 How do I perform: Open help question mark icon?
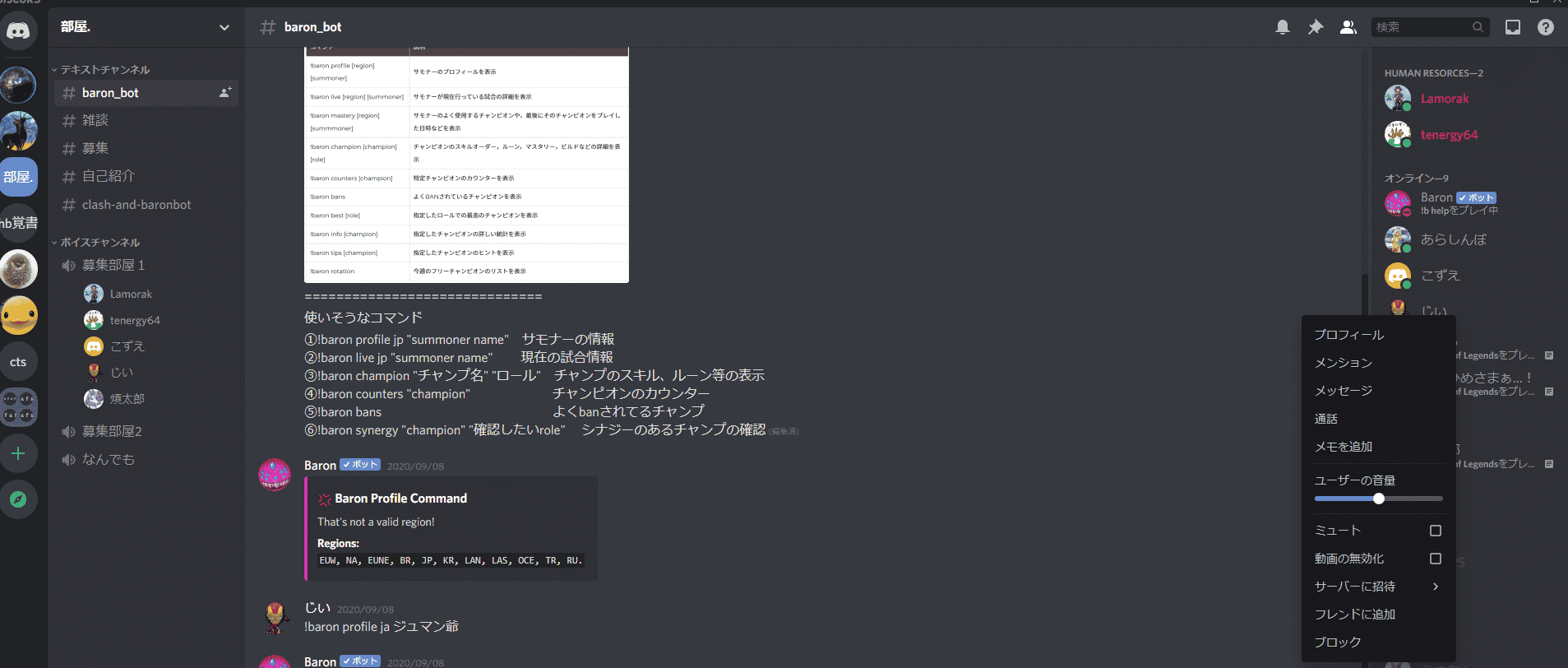[x=1546, y=27]
